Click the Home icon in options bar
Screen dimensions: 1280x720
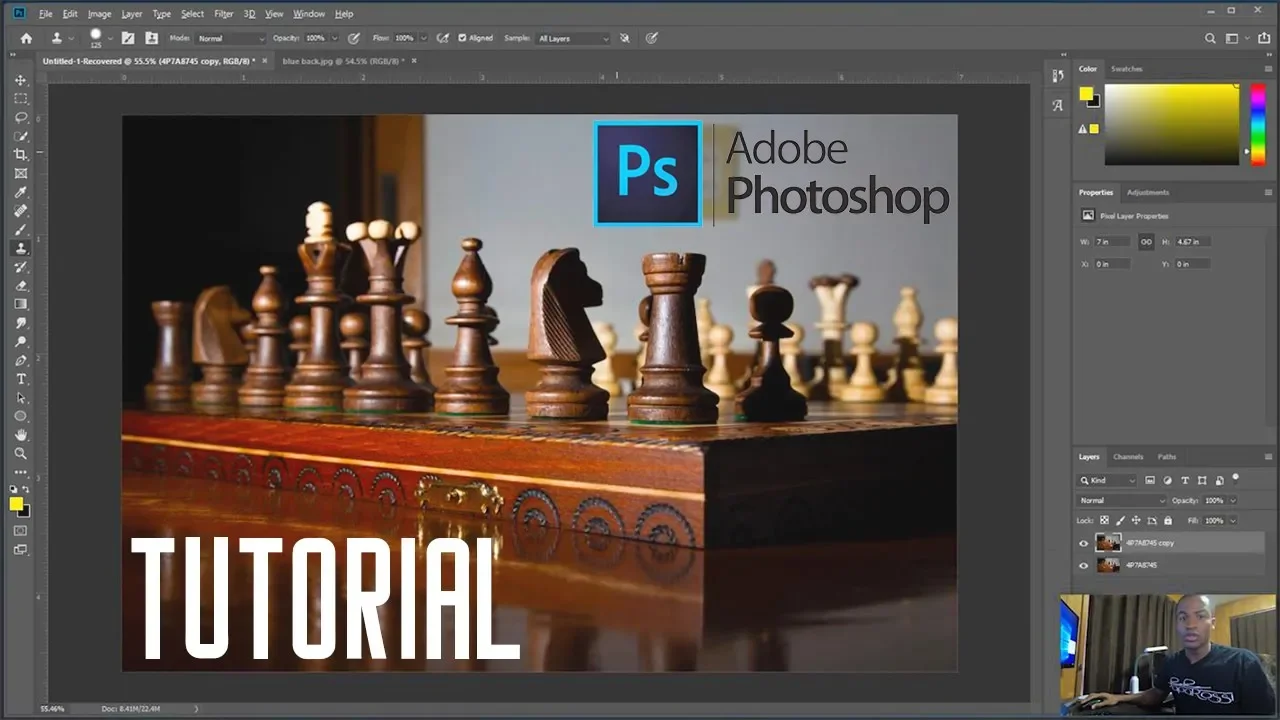click(x=26, y=38)
